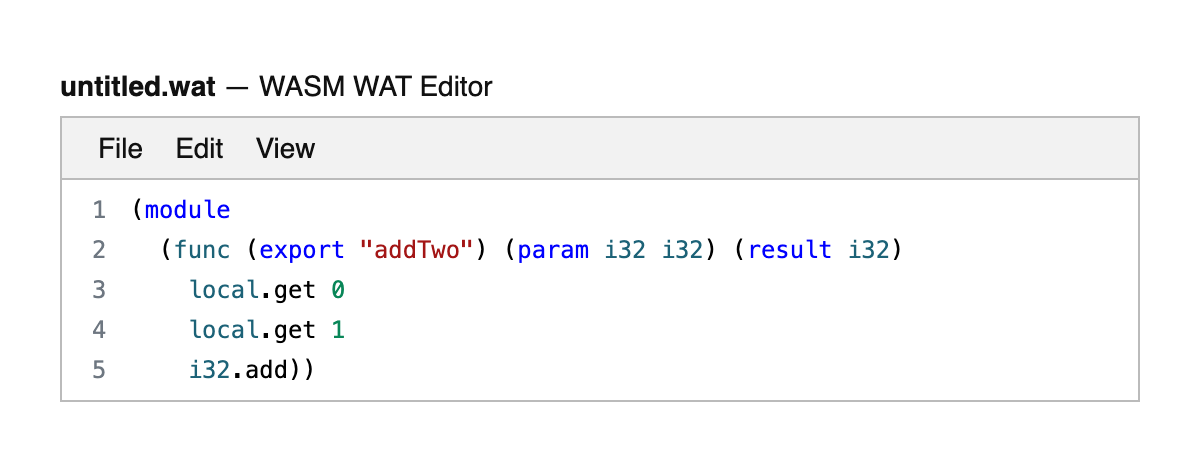Place cursor on the param keyword
Screen dimensions: 1200x470
553,250
